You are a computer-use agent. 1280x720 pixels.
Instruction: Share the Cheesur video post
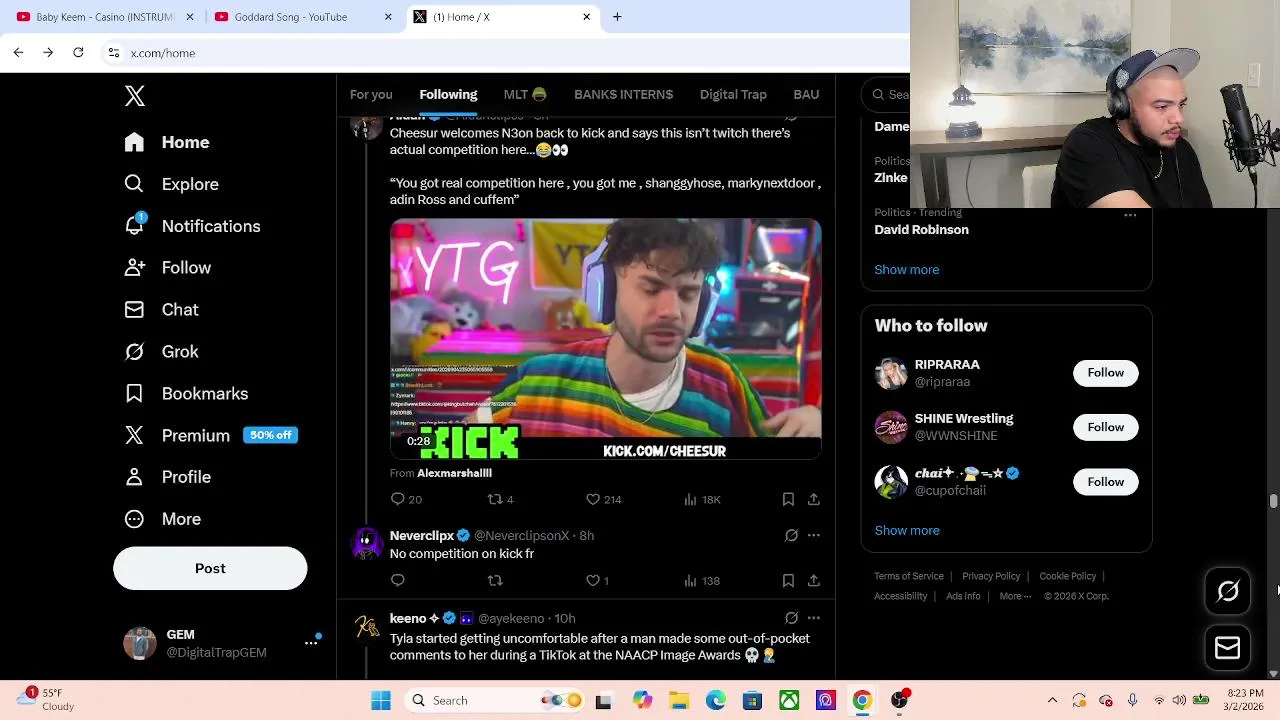click(x=814, y=499)
